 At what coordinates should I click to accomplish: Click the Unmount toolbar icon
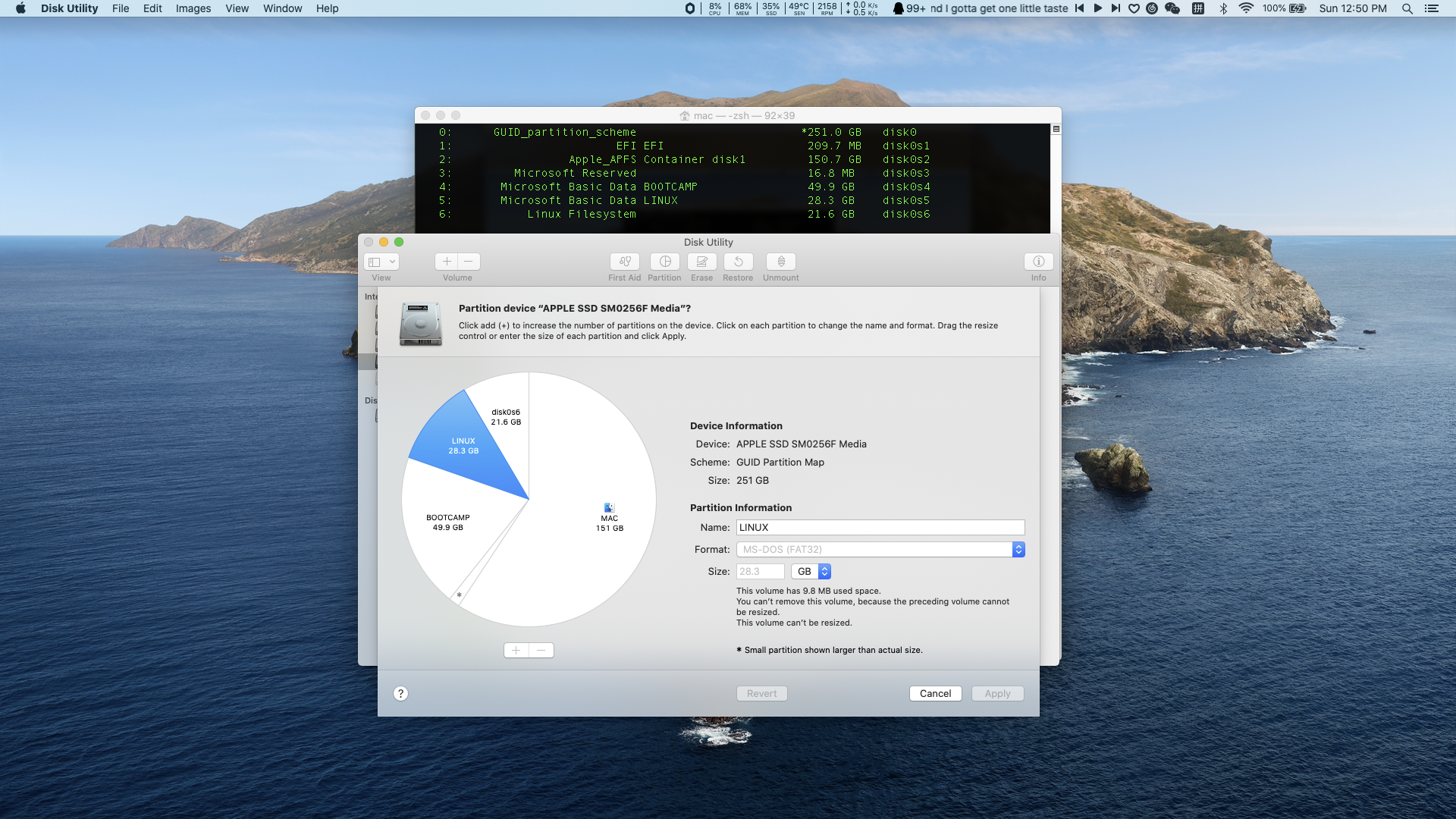[780, 262]
